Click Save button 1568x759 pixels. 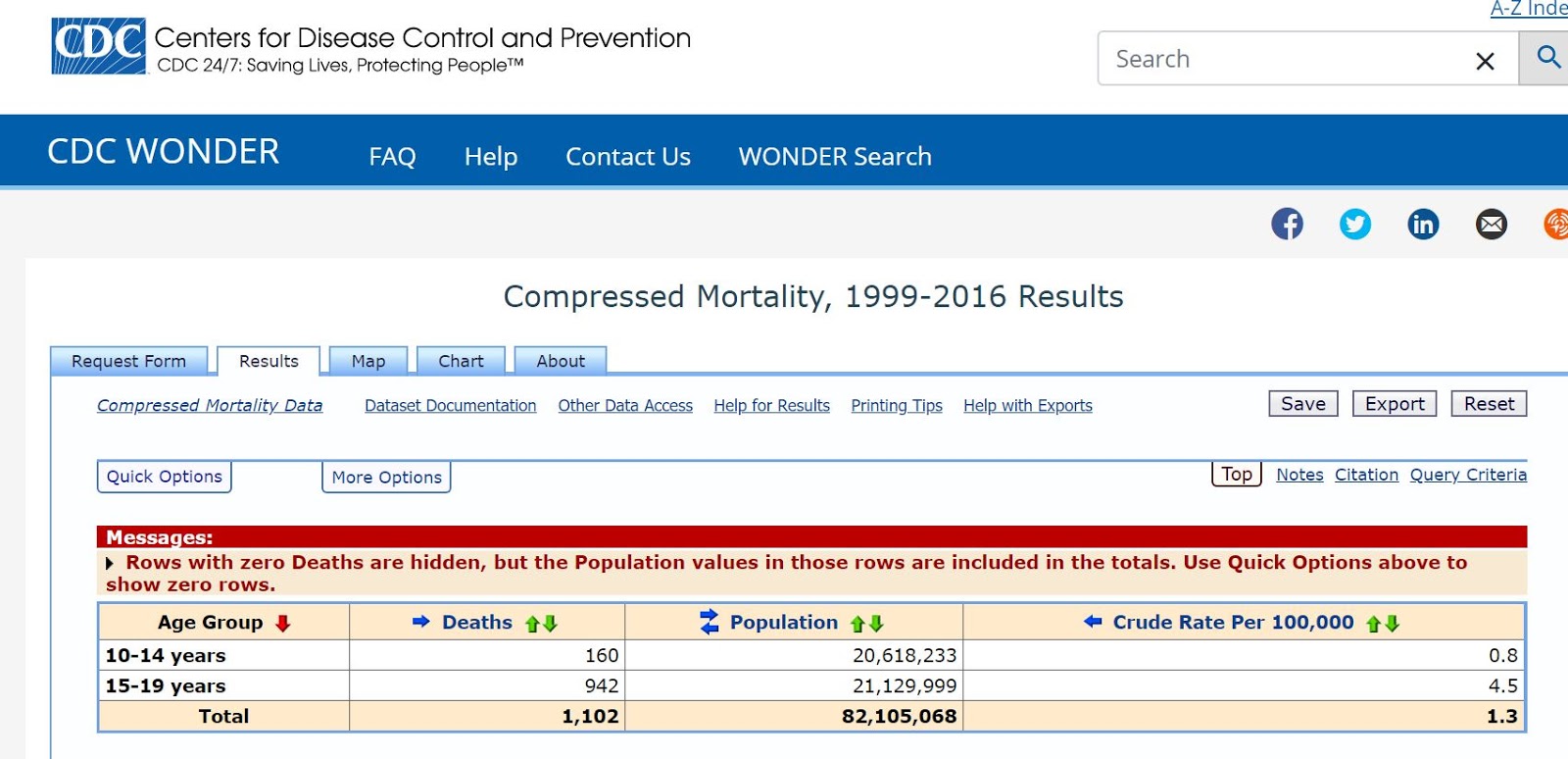(1303, 404)
